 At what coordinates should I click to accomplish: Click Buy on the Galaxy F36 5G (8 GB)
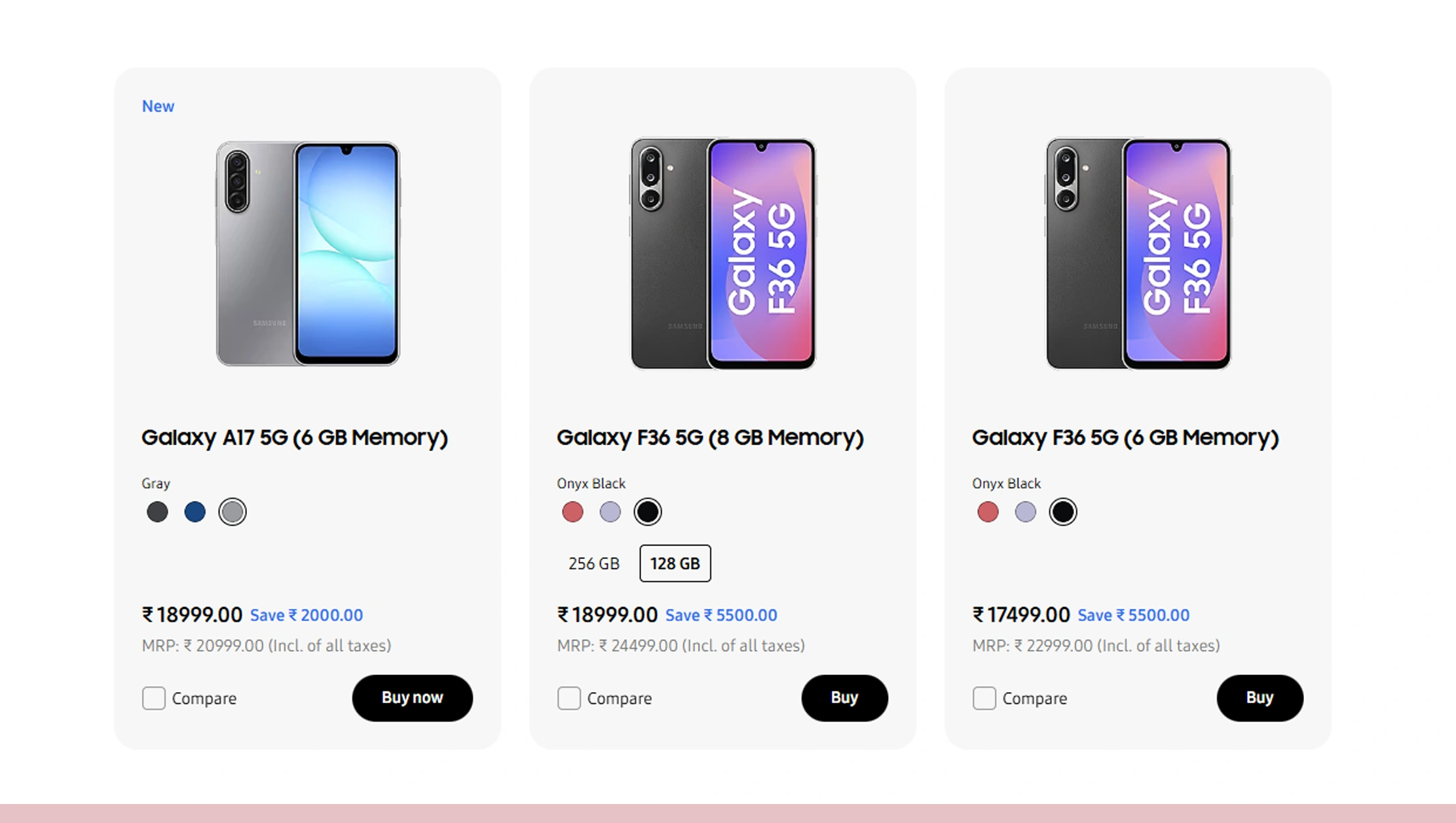pyautogui.click(x=844, y=698)
